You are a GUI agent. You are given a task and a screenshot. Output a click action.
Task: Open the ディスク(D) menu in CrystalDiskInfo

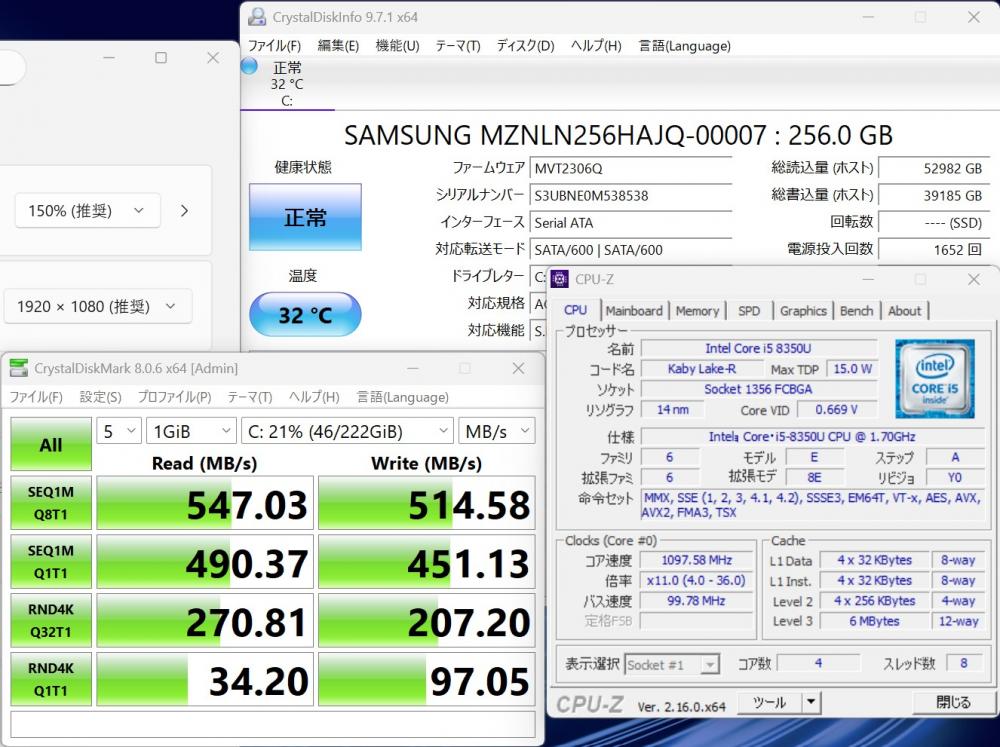tap(525, 46)
